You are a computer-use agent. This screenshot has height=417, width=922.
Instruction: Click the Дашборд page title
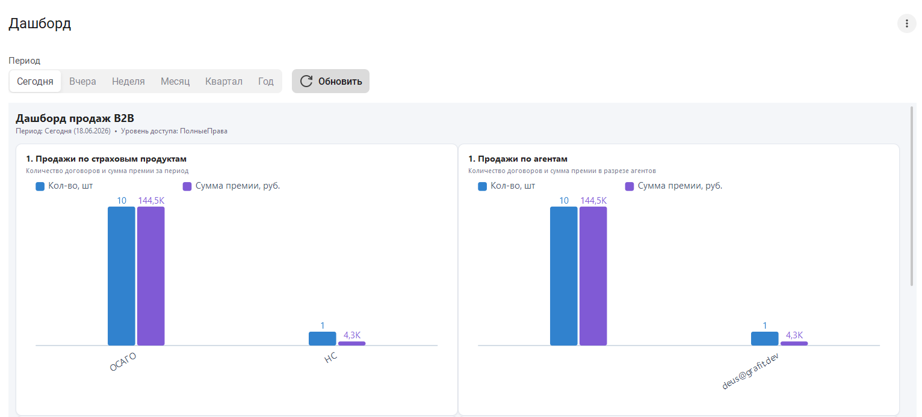[x=39, y=24]
